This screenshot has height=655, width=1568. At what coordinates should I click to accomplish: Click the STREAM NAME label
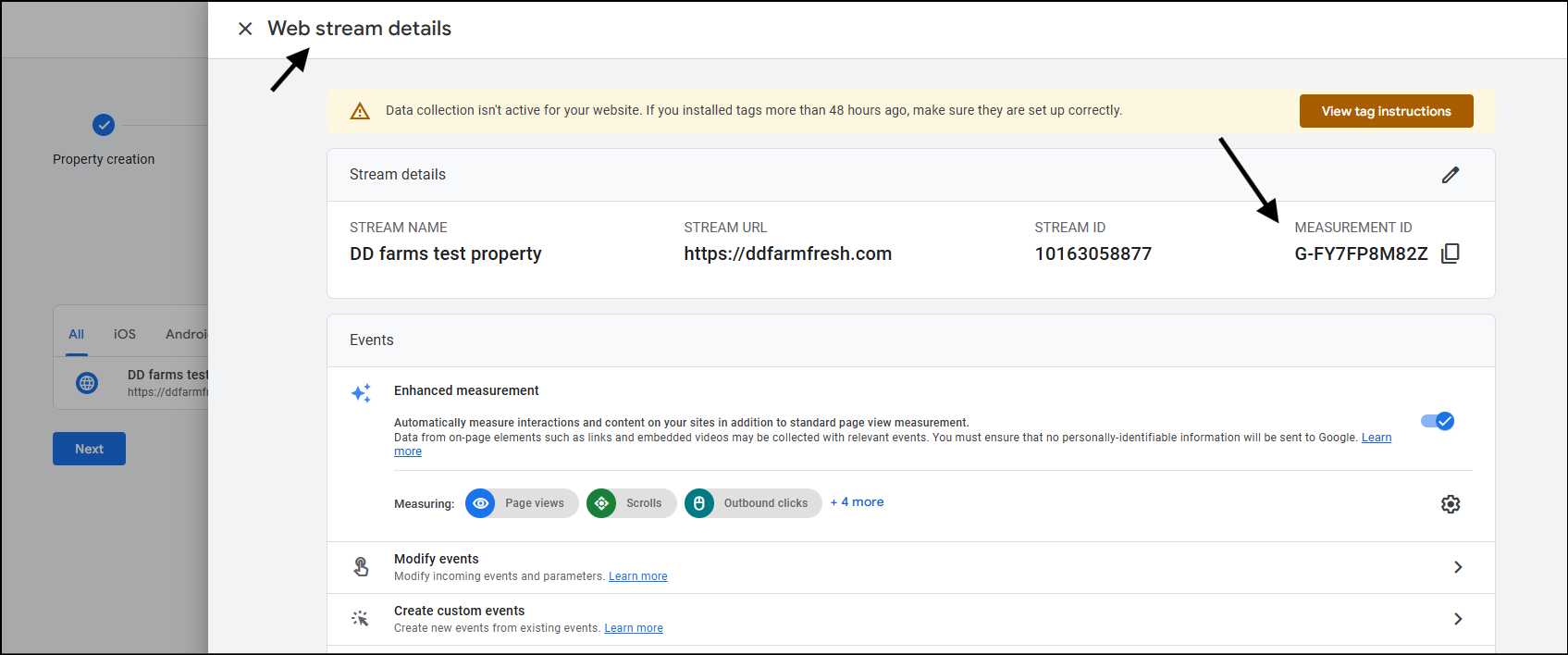click(x=399, y=228)
